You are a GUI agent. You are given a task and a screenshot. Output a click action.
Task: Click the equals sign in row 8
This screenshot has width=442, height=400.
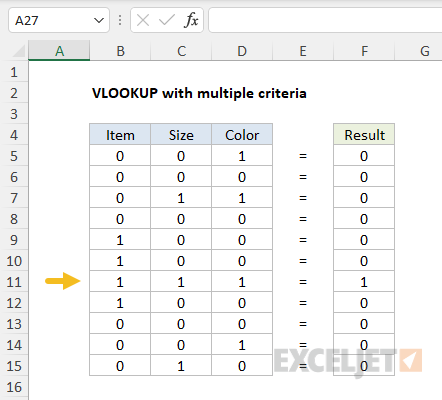pos(303,219)
